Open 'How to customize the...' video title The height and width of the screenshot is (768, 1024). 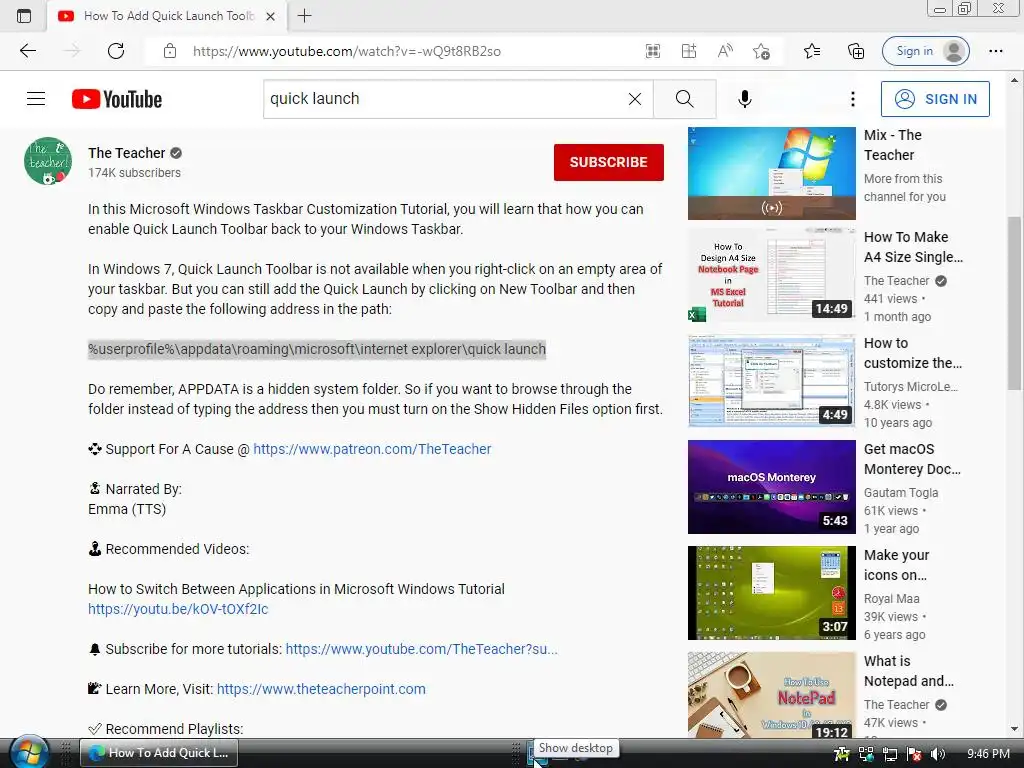912,353
